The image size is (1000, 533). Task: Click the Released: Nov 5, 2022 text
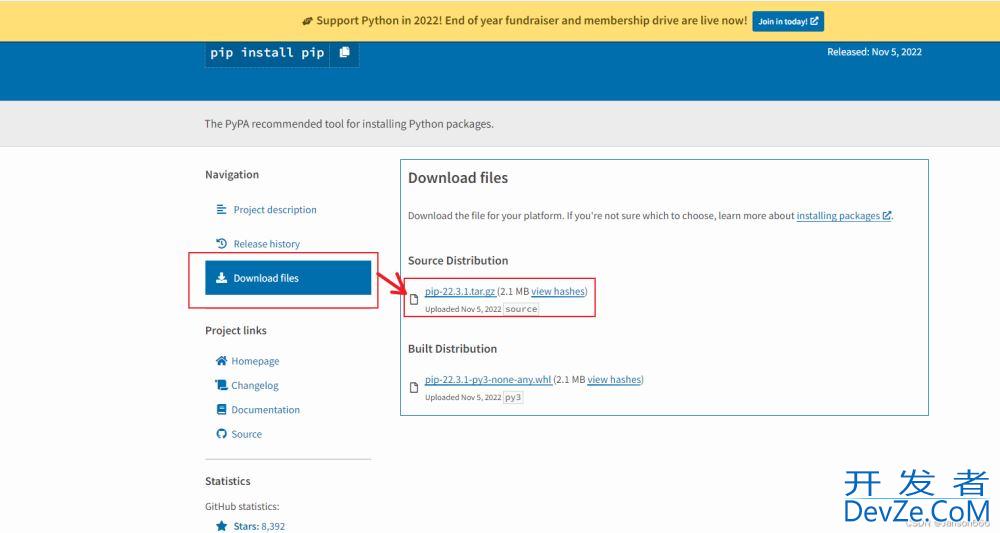[x=874, y=52]
